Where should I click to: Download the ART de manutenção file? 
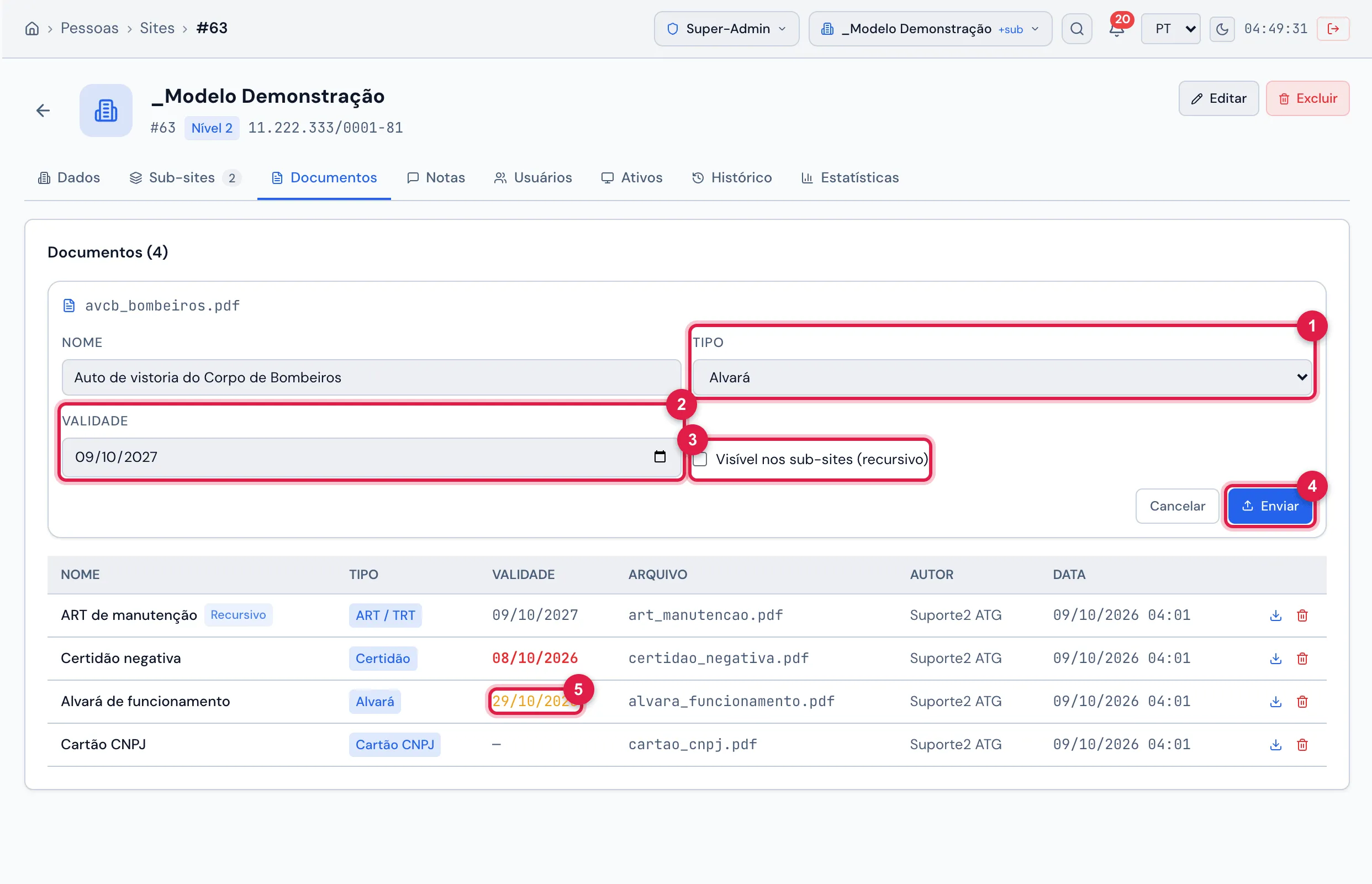(x=1275, y=615)
